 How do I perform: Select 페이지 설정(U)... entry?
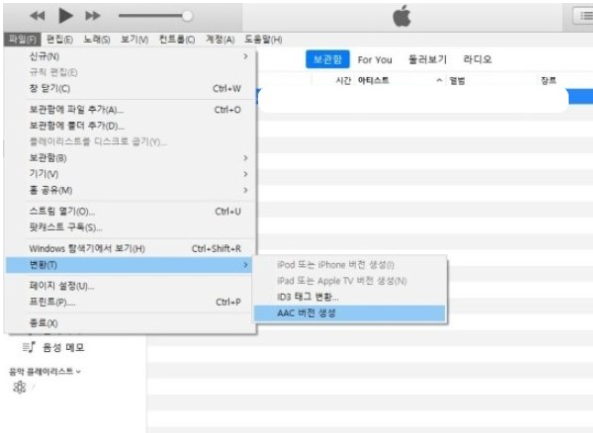pyautogui.click(x=130, y=286)
